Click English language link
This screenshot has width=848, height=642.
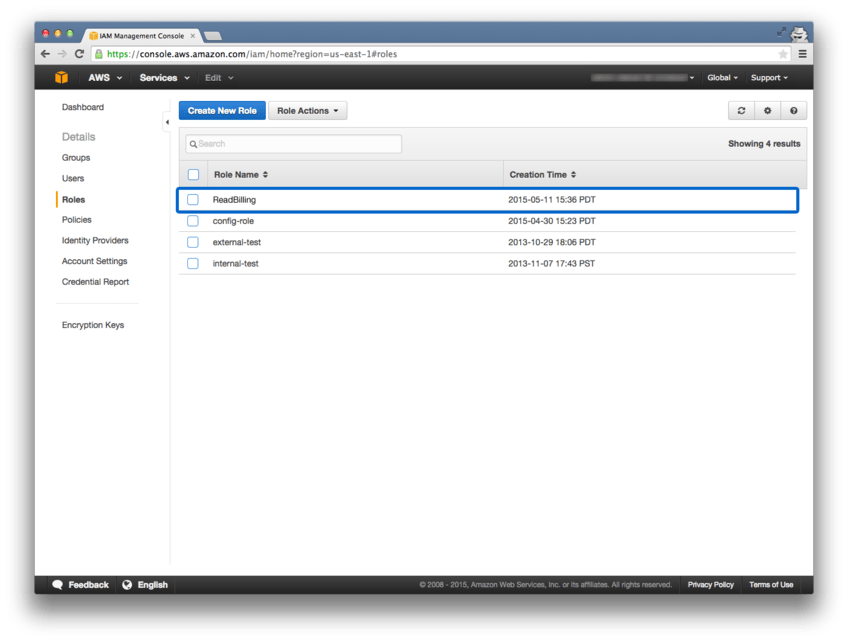coord(153,585)
